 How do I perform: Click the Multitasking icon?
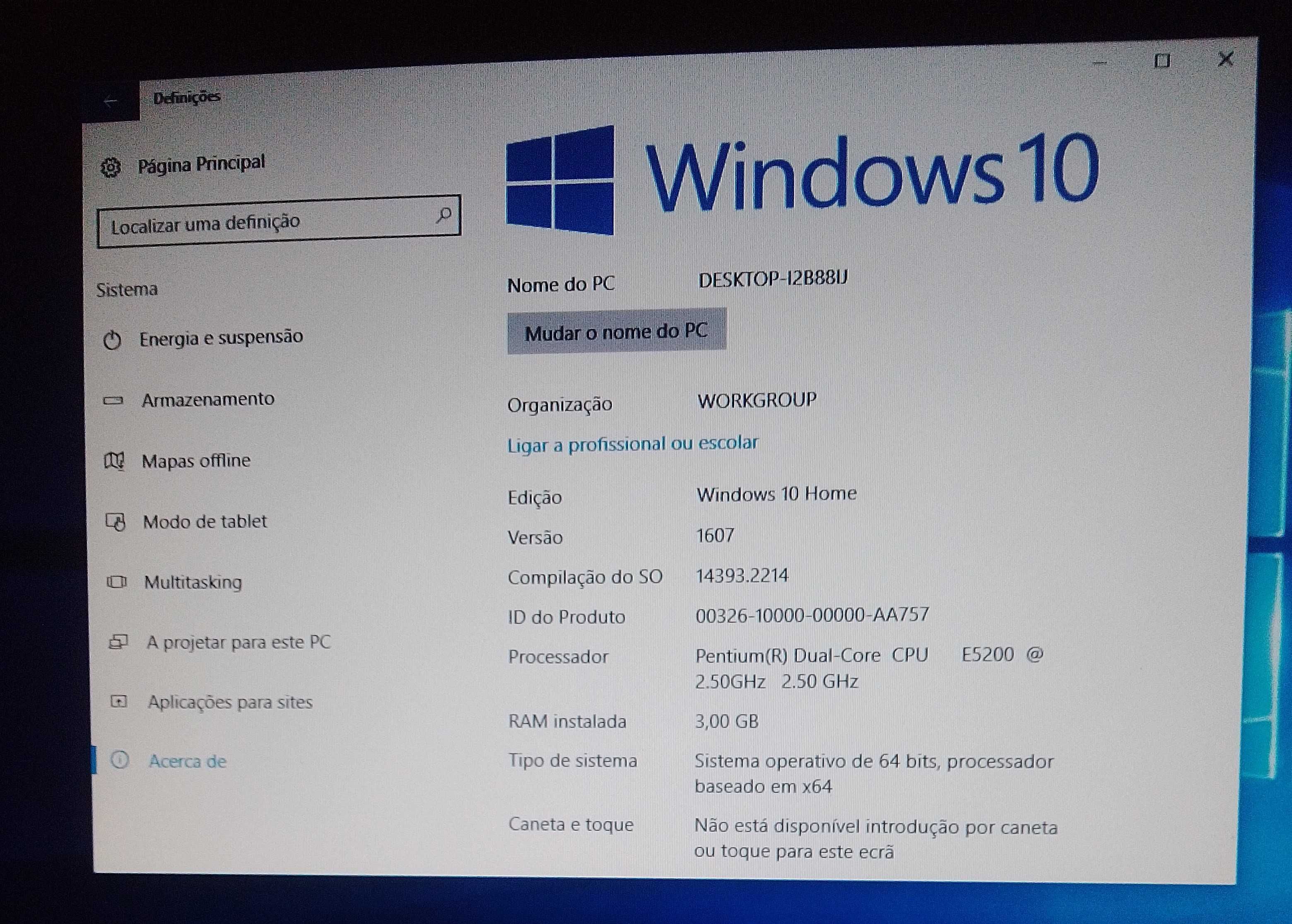coord(117,582)
